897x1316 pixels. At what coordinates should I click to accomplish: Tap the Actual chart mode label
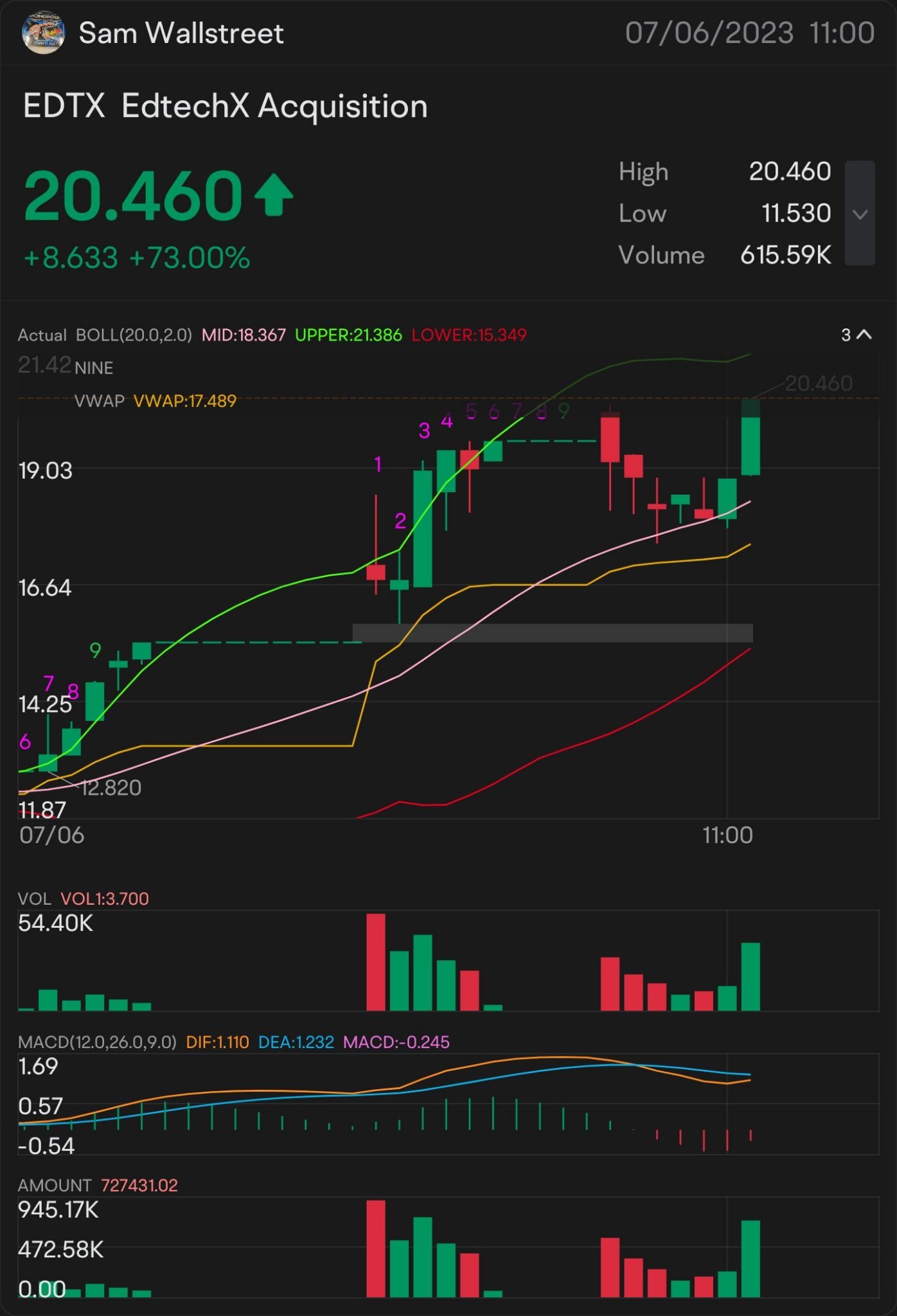point(42,335)
